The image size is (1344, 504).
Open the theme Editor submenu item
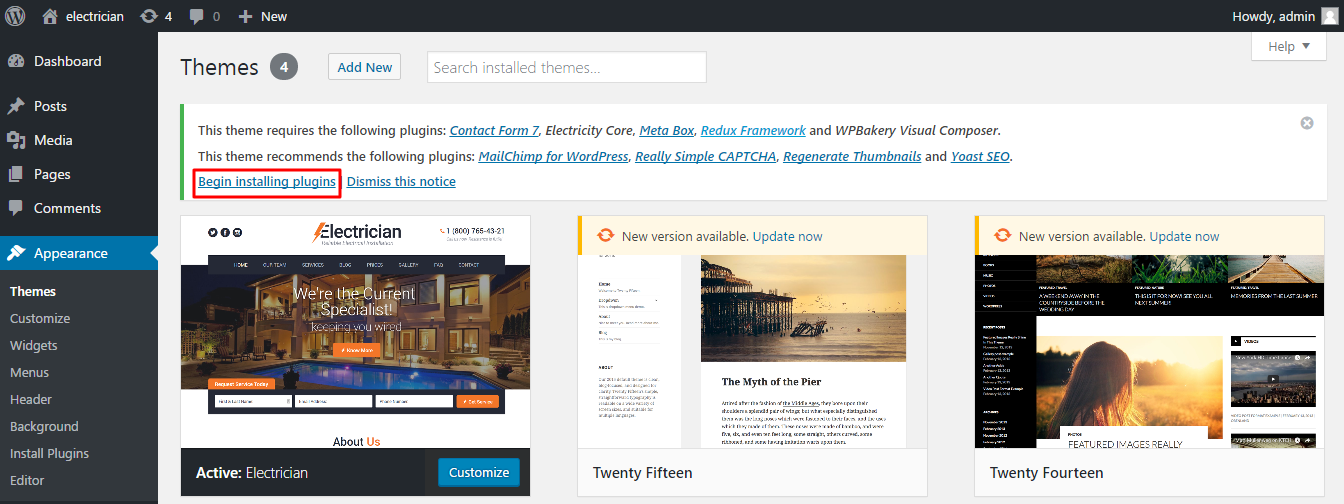coord(27,480)
